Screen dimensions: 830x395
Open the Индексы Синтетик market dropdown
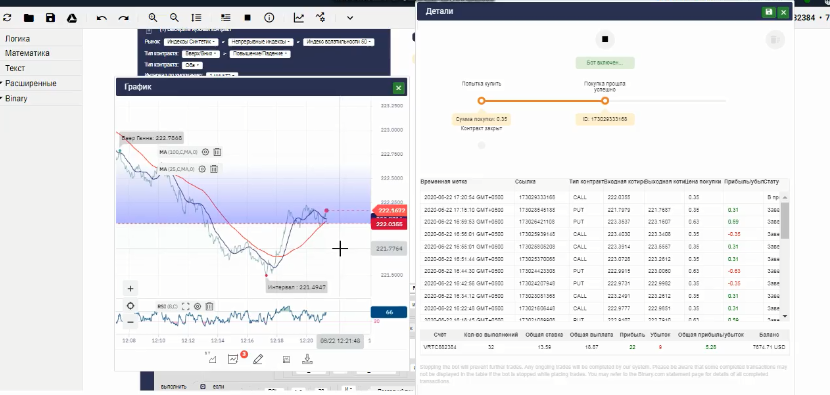click(191, 42)
